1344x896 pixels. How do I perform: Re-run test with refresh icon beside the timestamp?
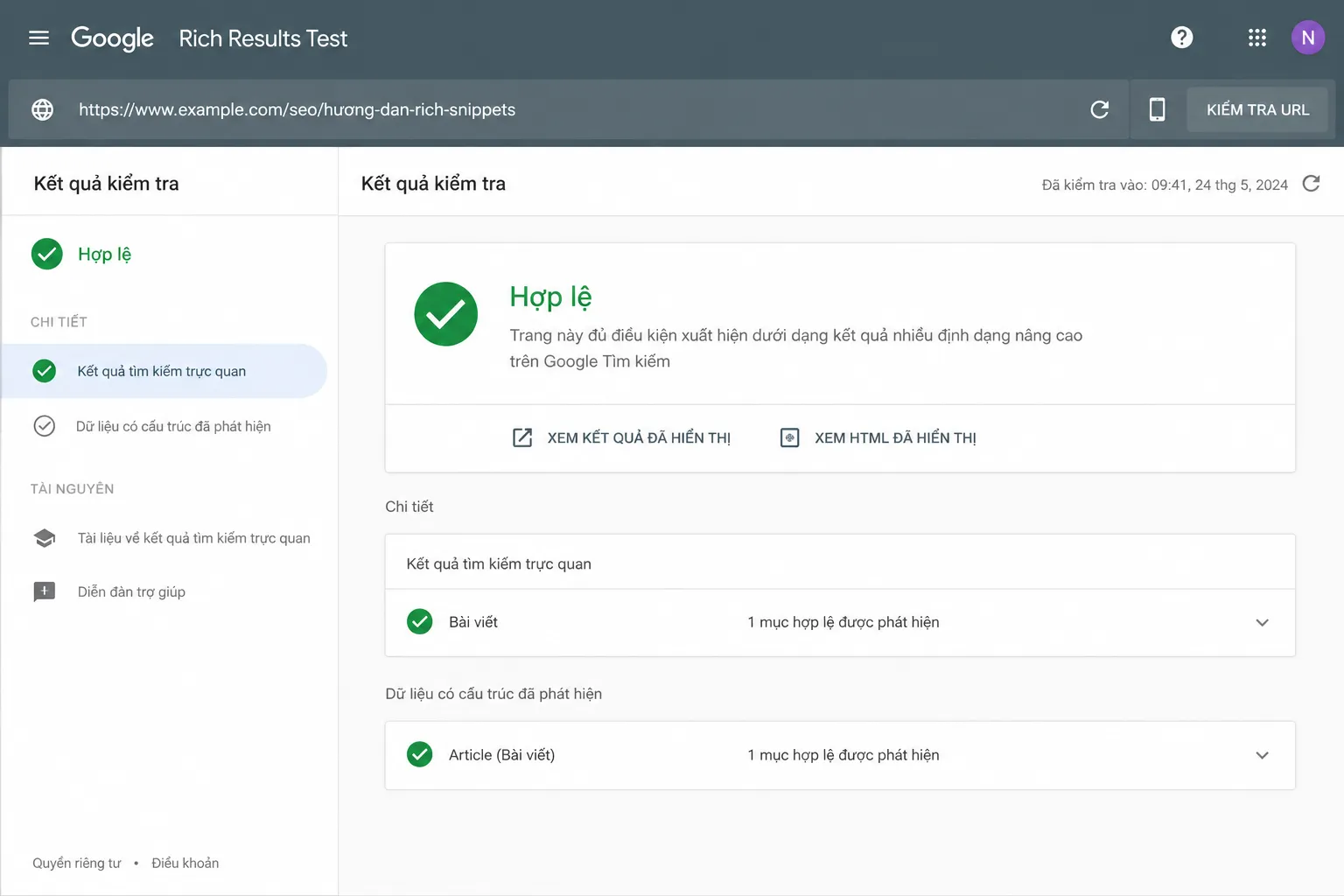pos(1311,184)
